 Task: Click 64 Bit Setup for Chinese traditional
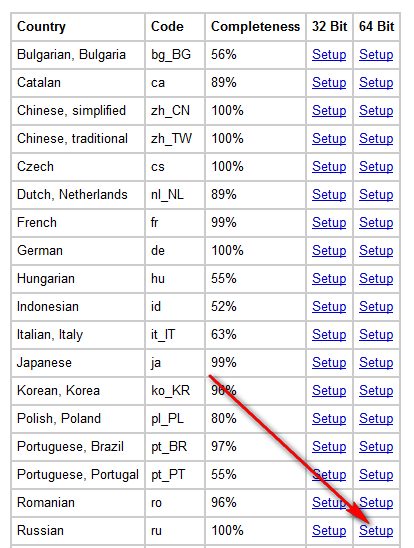pos(376,138)
